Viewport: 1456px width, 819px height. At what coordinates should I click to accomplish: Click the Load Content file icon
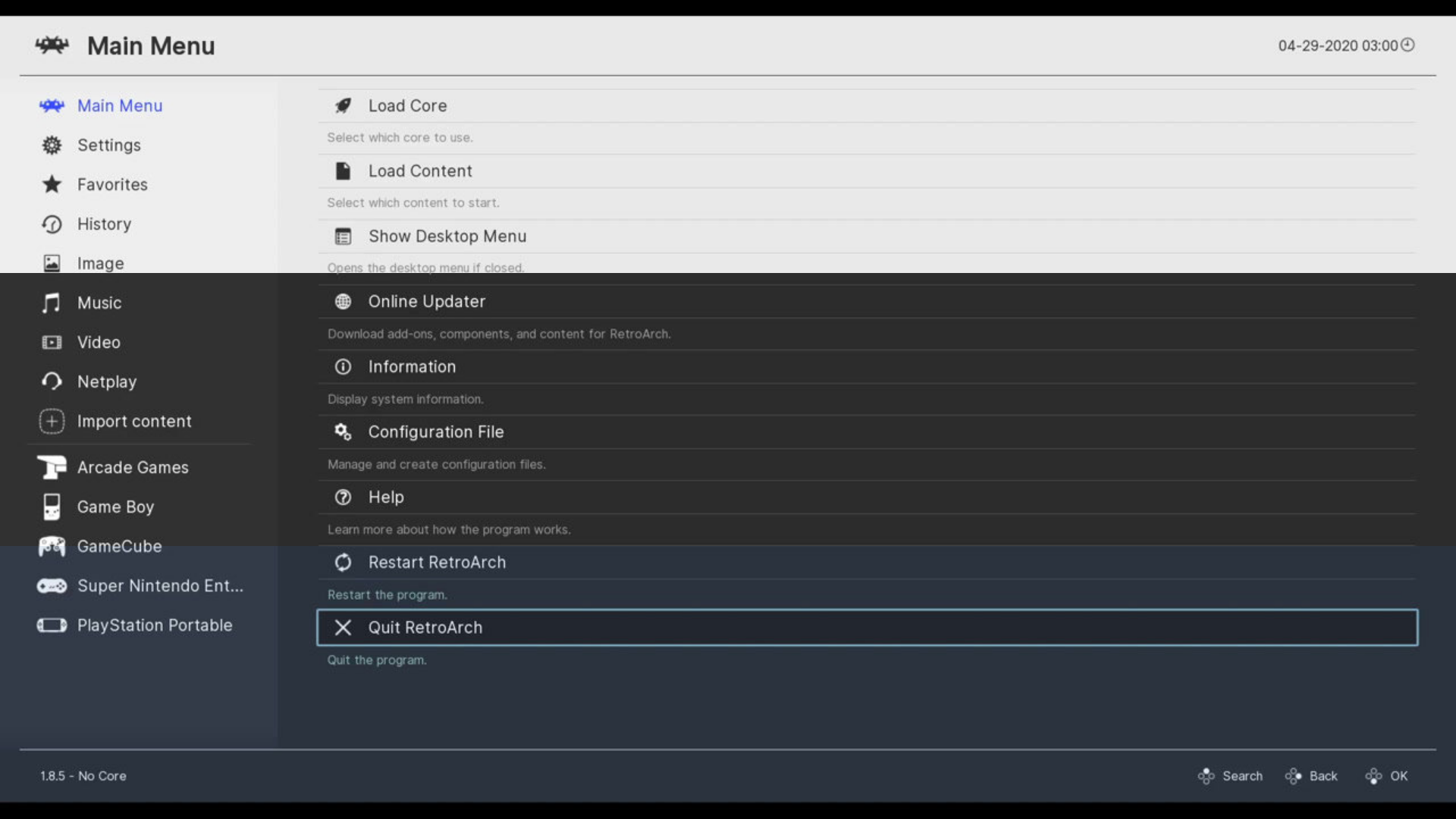coord(343,171)
